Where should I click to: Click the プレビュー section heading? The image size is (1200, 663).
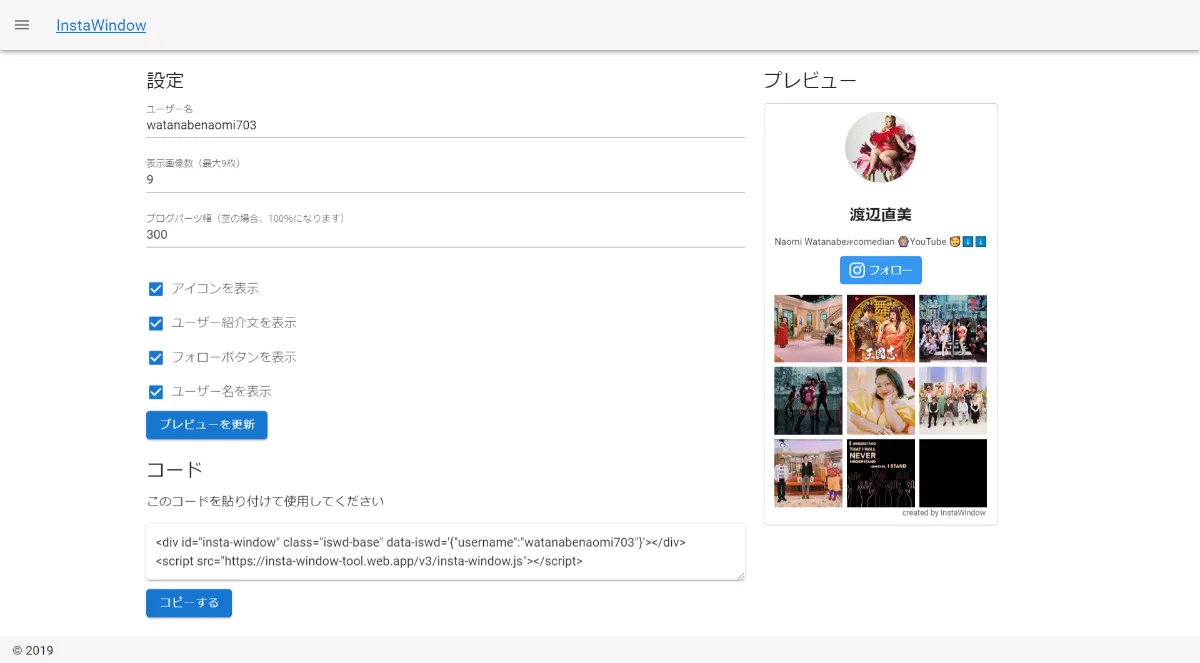pos(810,81)
